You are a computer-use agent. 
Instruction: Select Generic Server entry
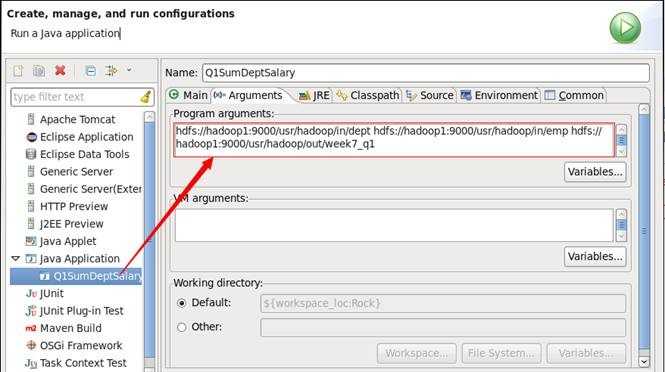(x=76, y=172)
